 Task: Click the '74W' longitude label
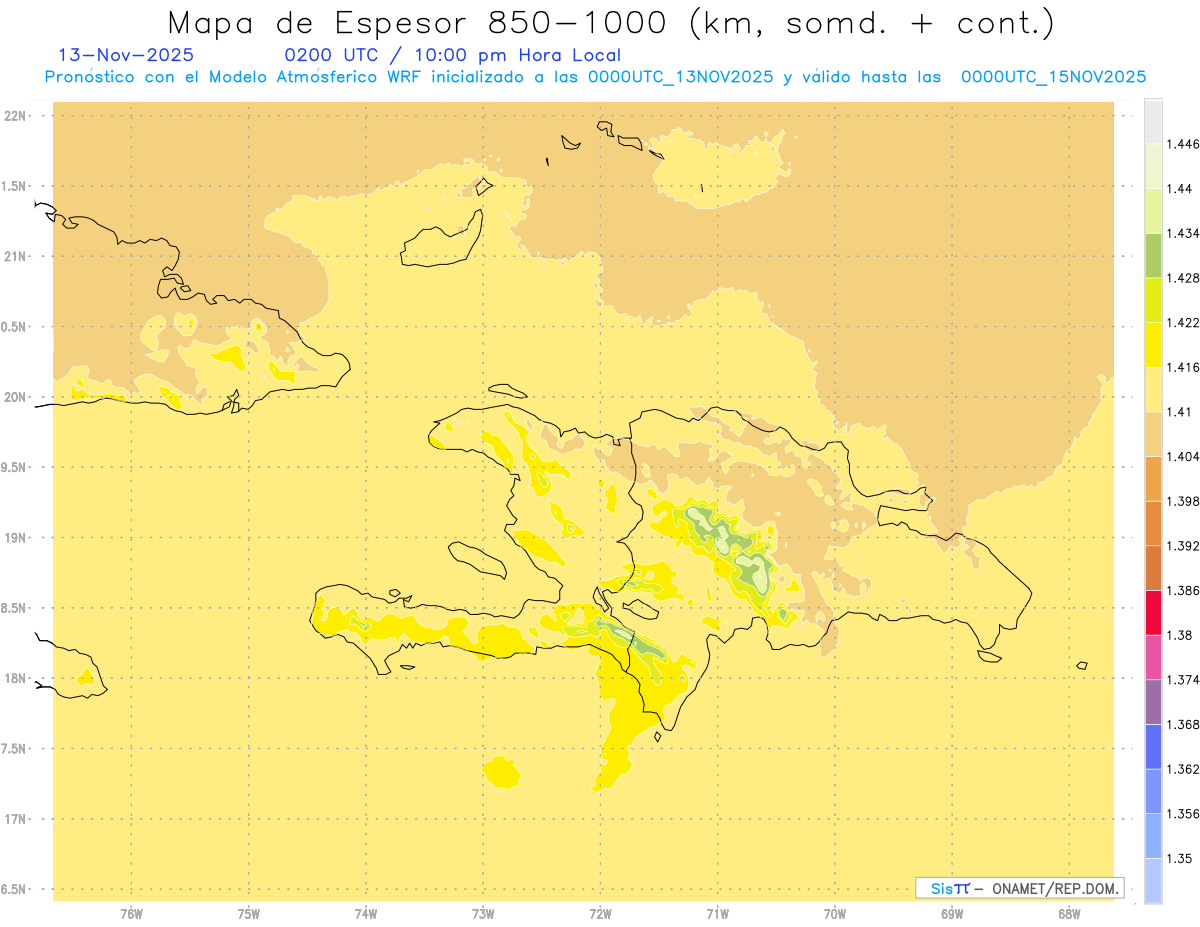(x=366, y=914)
